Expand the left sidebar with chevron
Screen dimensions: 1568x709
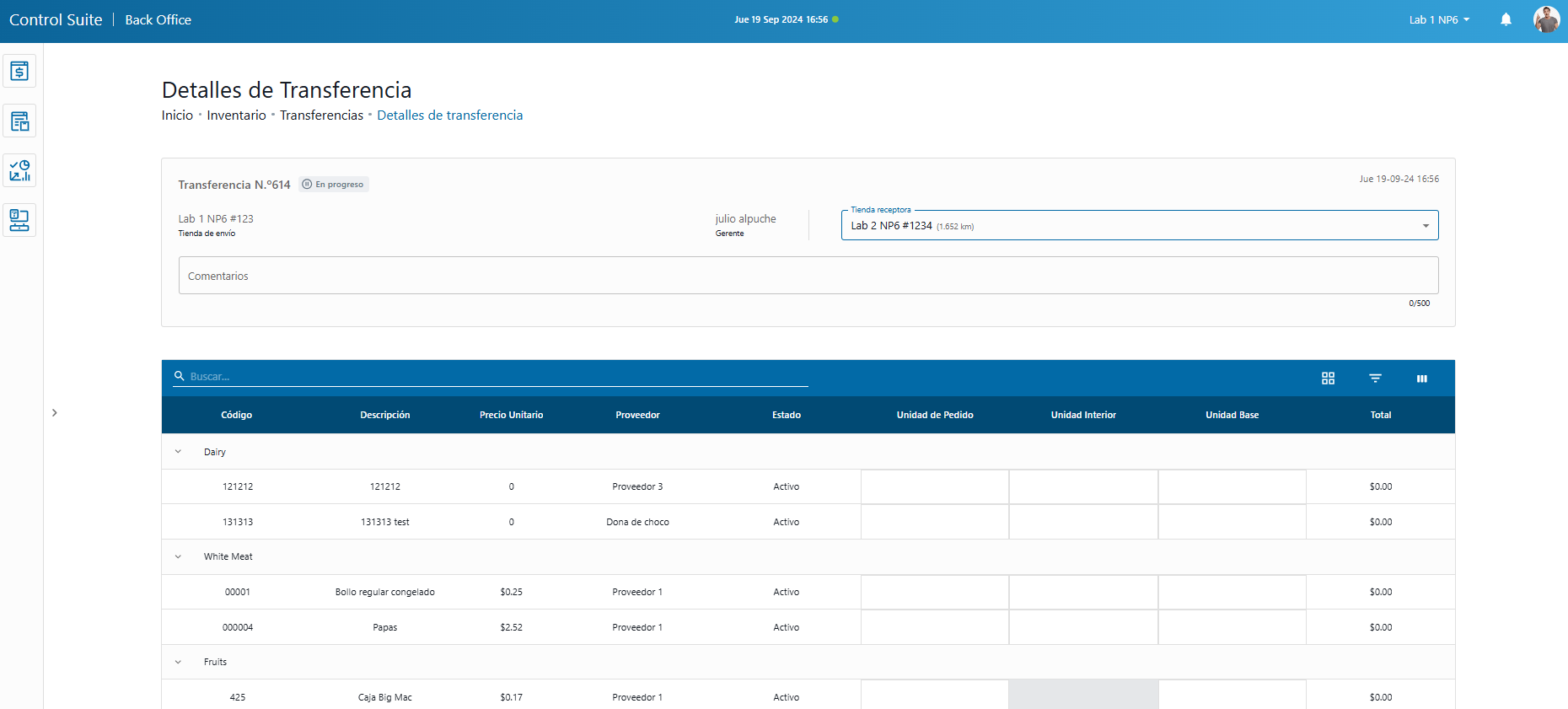55,413
